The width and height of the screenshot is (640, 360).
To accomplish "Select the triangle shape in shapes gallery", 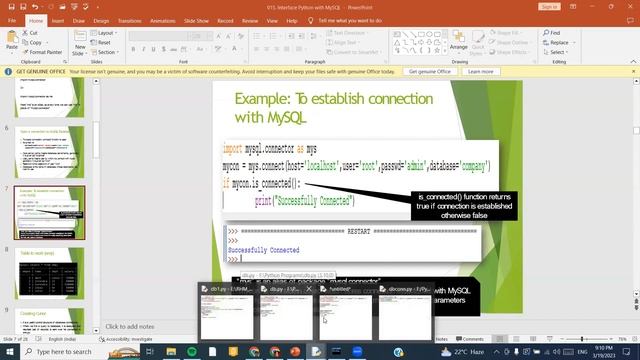I will point(397,42).
